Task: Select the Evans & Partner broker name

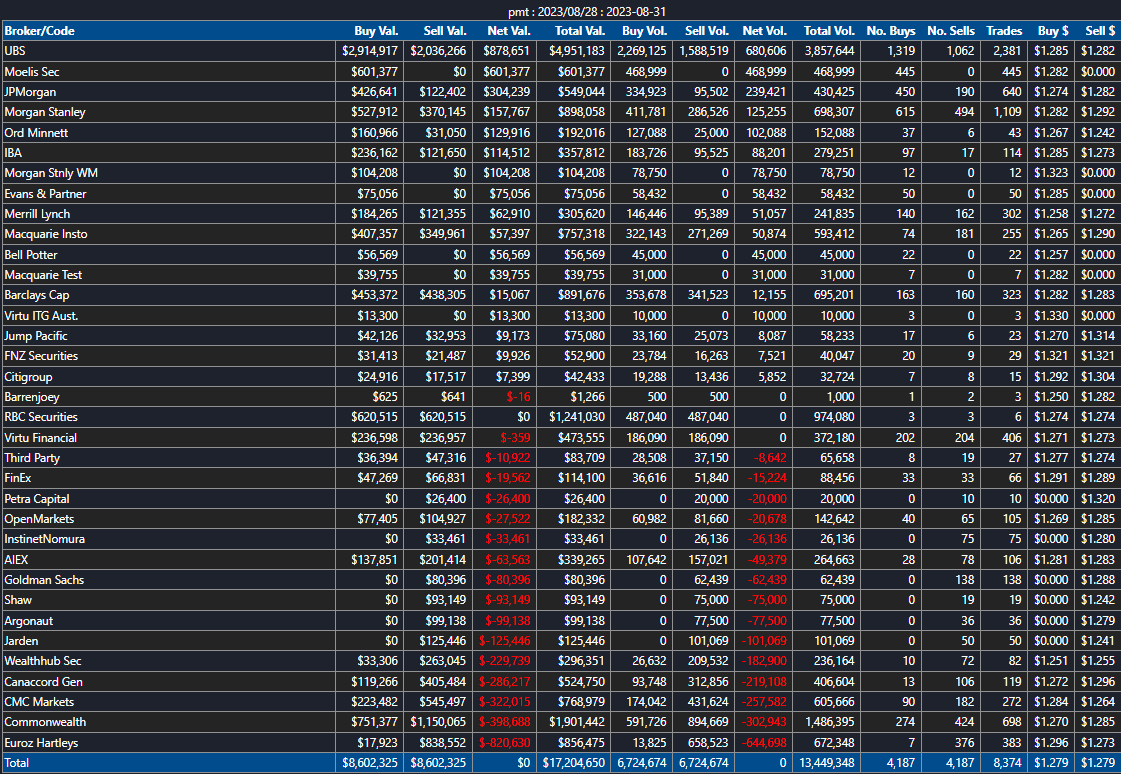Action: click(x=45, y=194)
